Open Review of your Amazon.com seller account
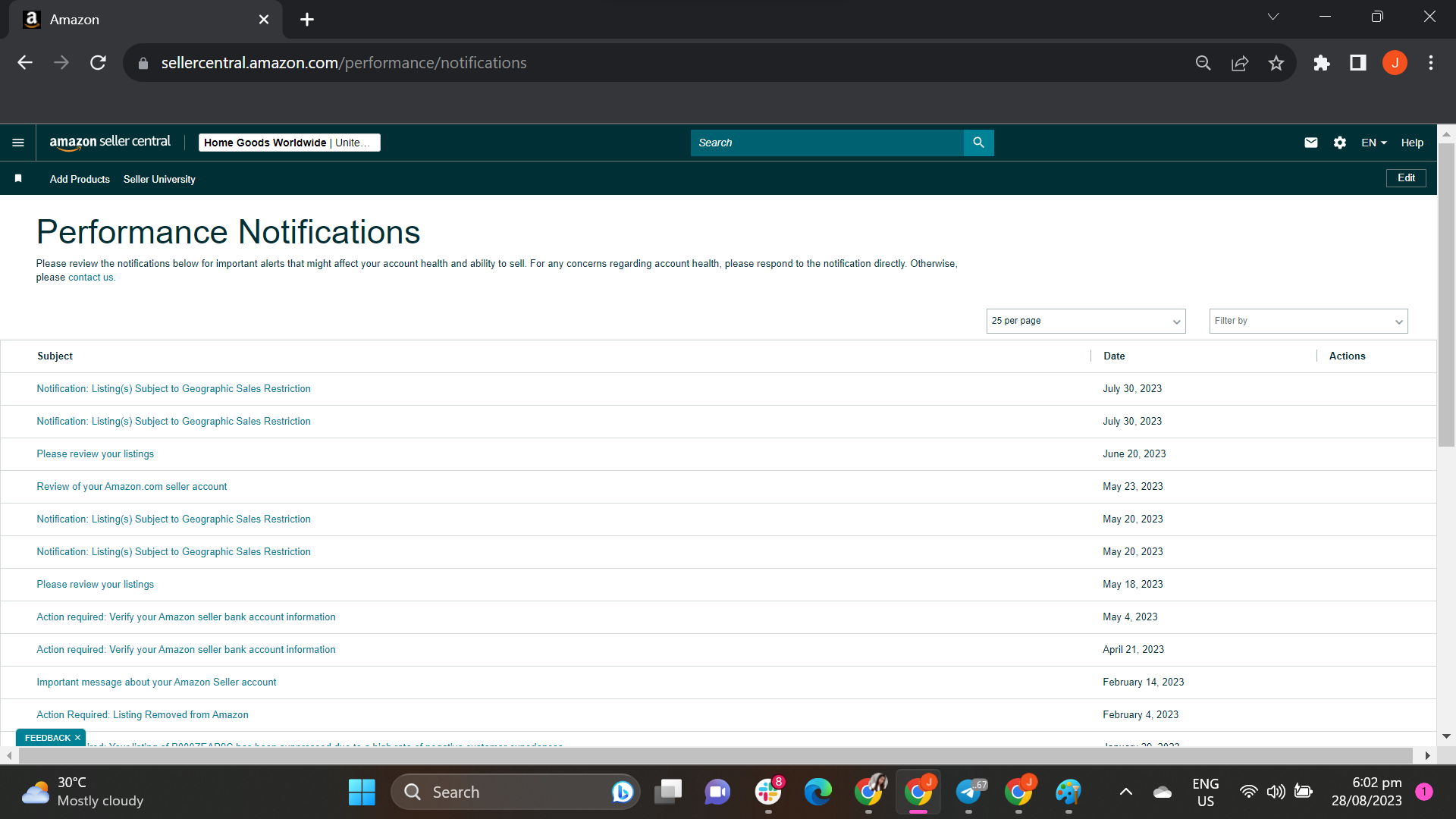1456x819 pixels. point(132,487)
